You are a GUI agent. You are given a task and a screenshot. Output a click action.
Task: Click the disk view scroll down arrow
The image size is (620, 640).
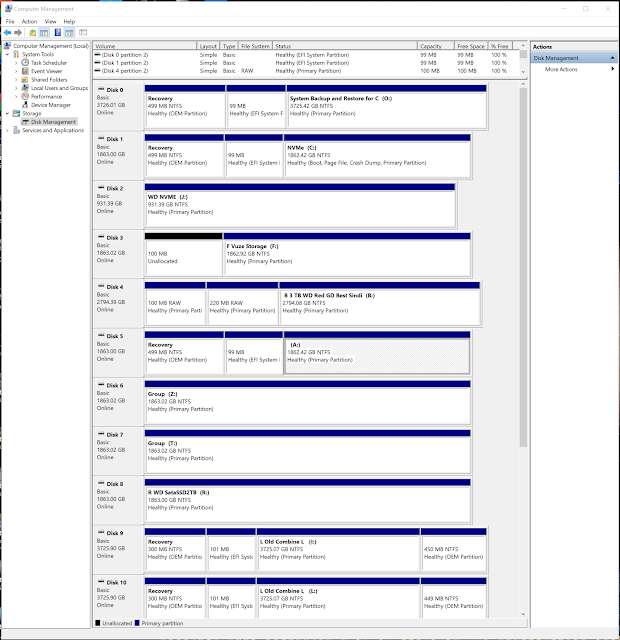[x=523, y=614]
